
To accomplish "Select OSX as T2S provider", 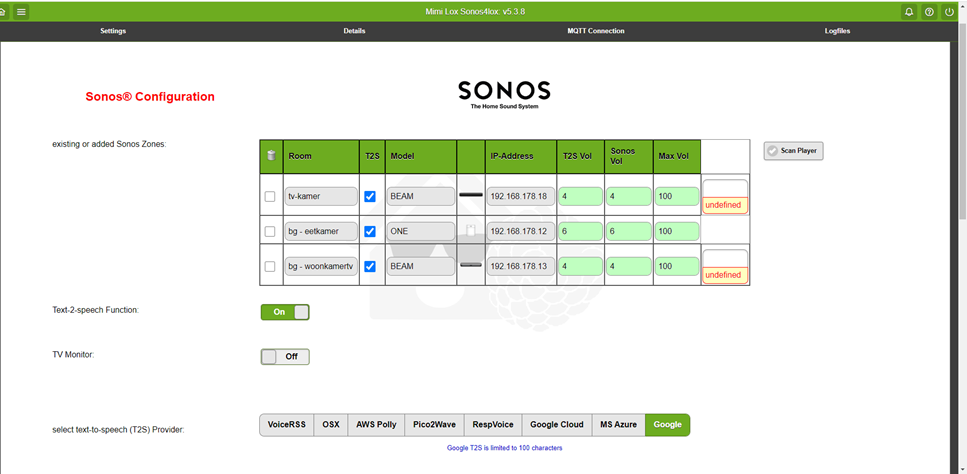I will coord(331,425).
